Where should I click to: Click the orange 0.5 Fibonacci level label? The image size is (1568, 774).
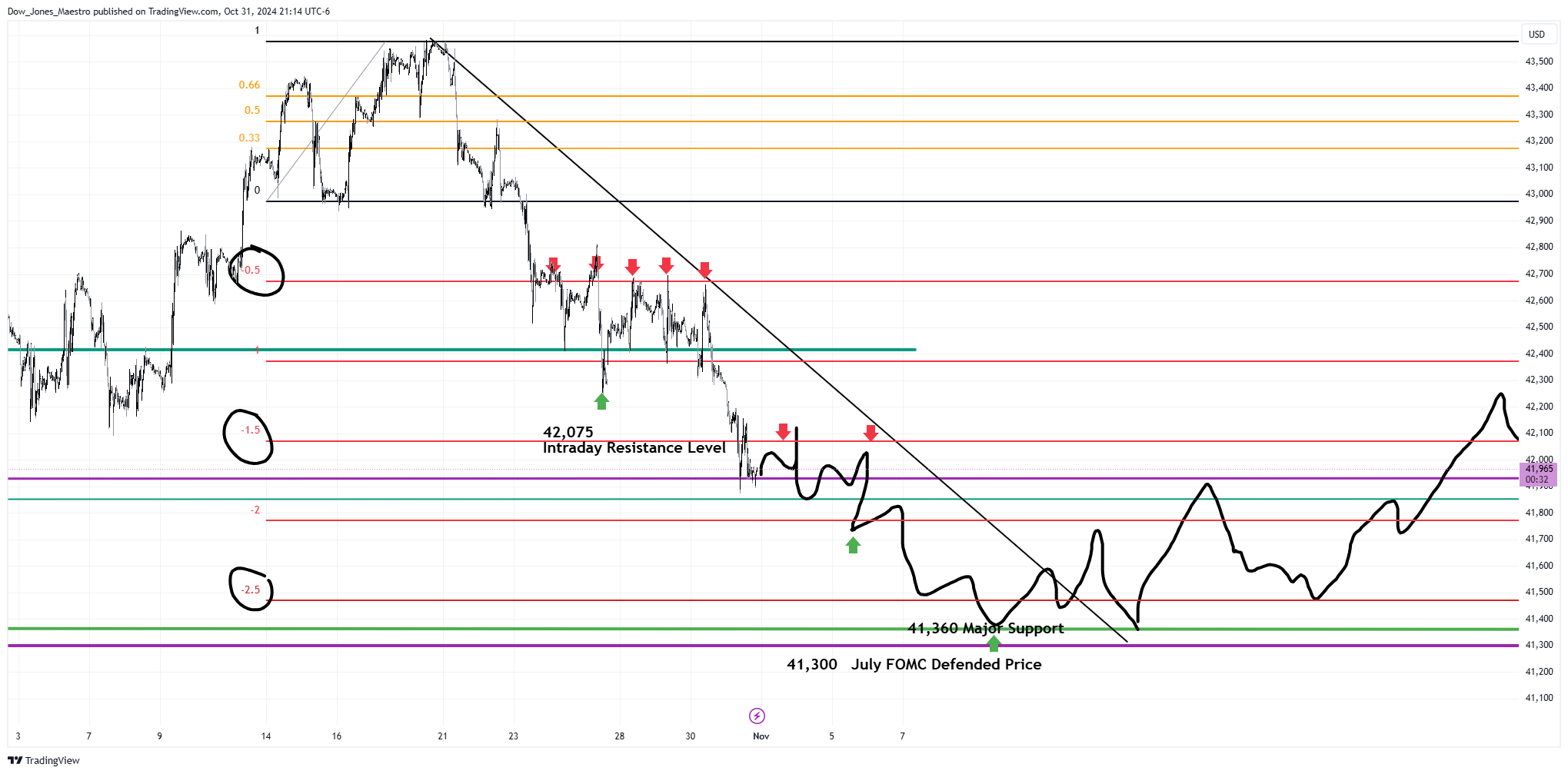pyautogui.click(x=252, y=110)
